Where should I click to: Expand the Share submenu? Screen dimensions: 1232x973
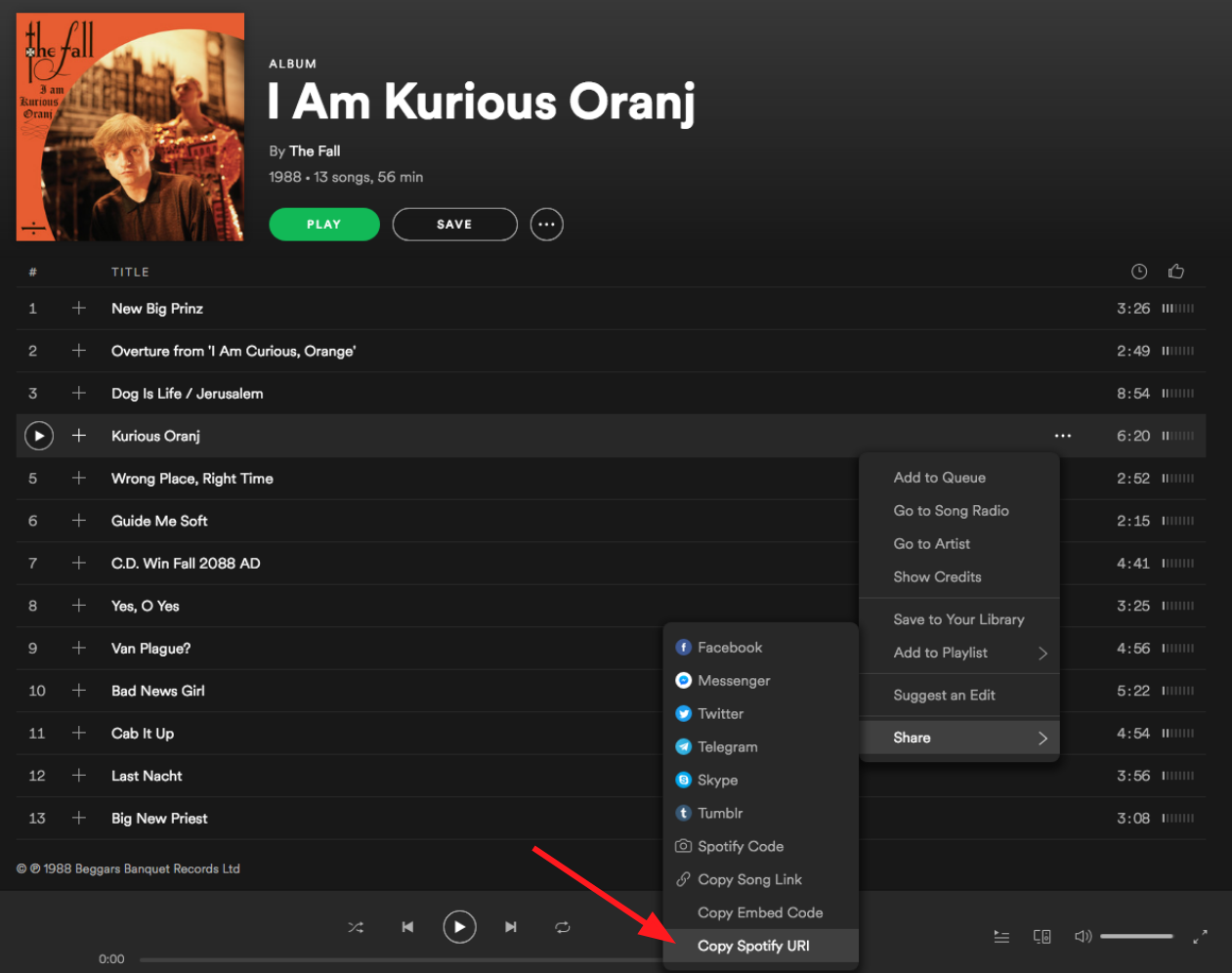tap(959, 738)
